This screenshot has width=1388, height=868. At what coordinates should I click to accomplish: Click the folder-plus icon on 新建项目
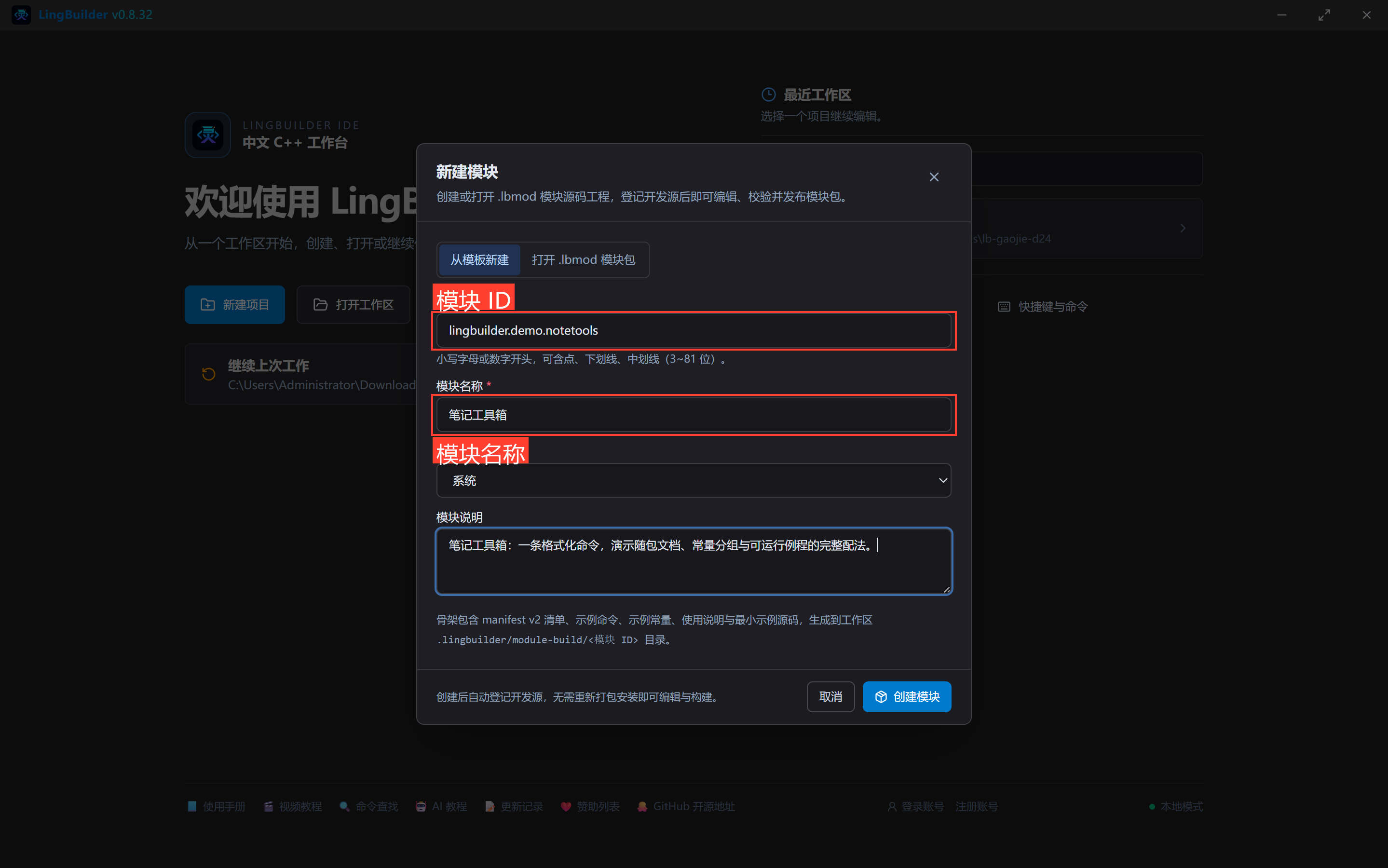click(208, 305)
